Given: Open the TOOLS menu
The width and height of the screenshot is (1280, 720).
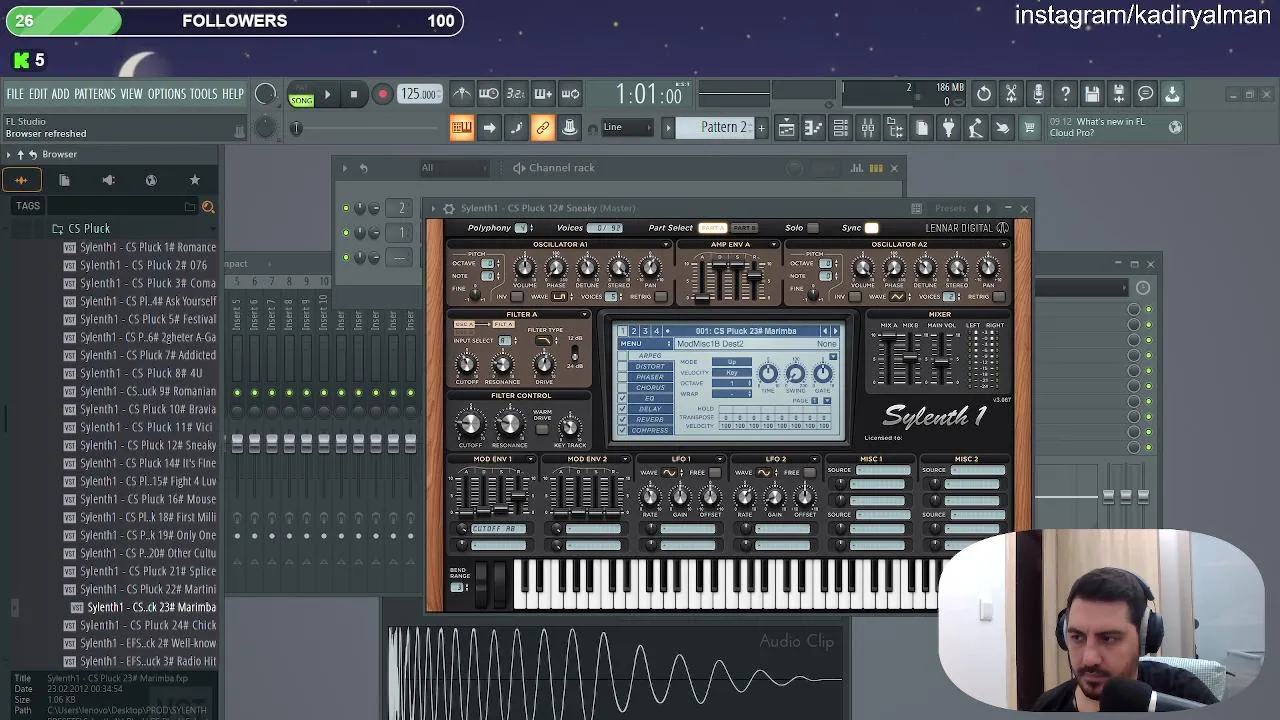Looking at the screenshot, I should coord(204,94).
